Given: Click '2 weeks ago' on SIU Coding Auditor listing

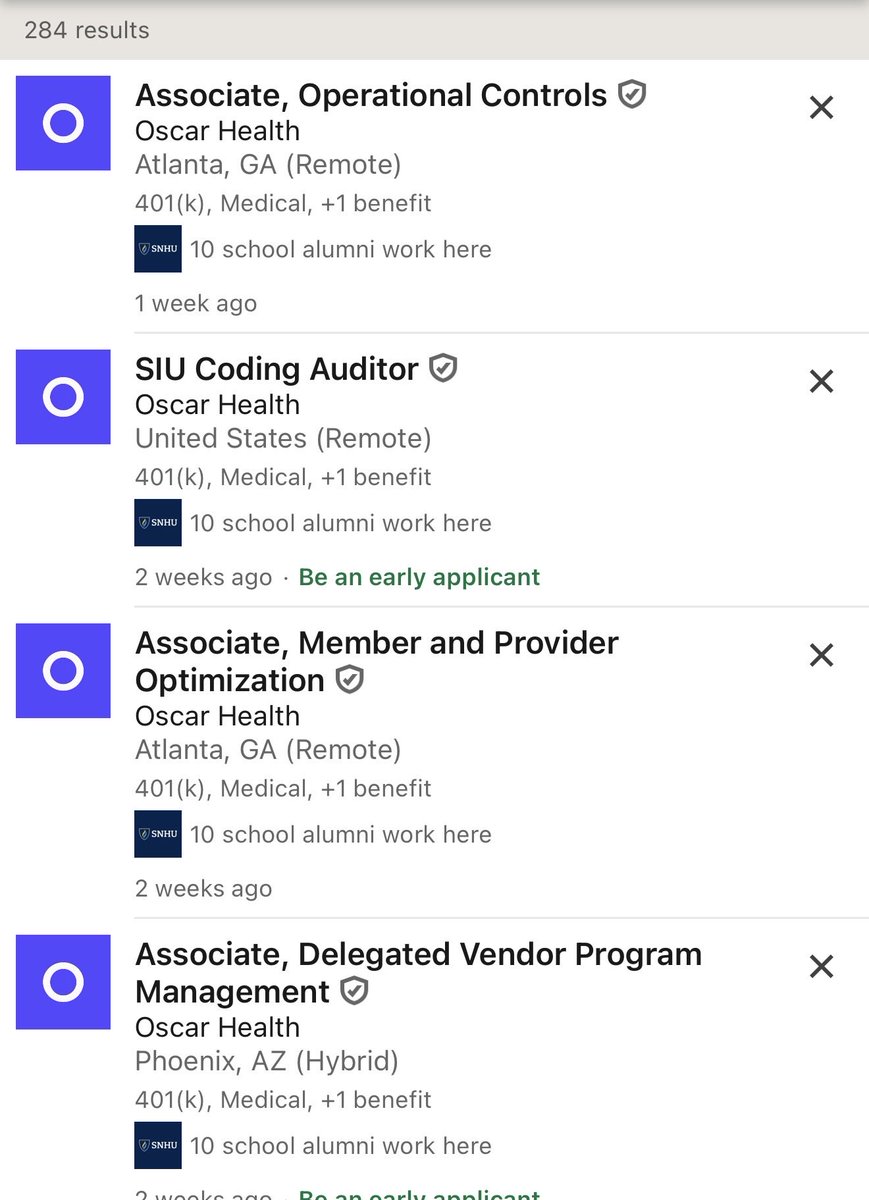Looking at the screenshot, I should point(203,577).
